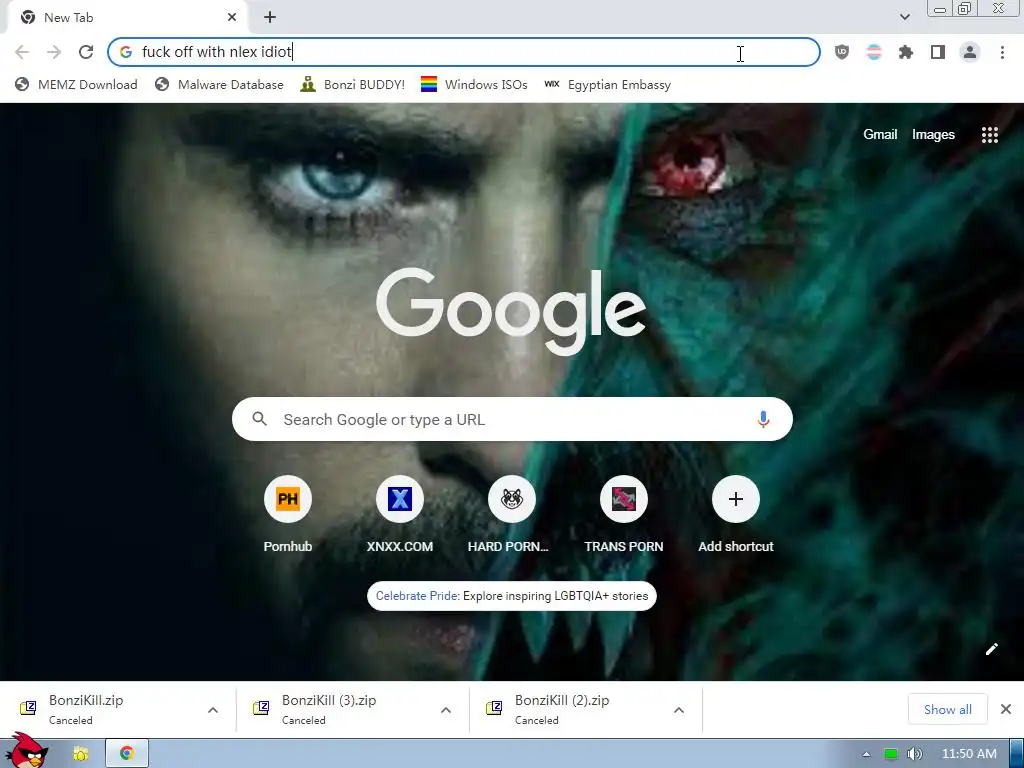Expand options for BonziKill.zip download
The image size is (1024, 768).
pyautogui.click(x=213, y=710)
